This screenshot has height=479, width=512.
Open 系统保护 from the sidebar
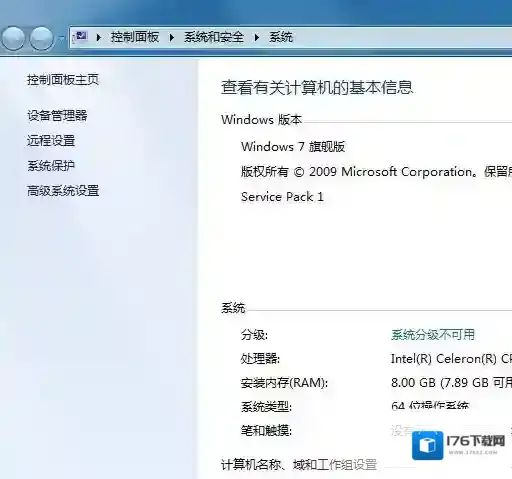[51, 166]
